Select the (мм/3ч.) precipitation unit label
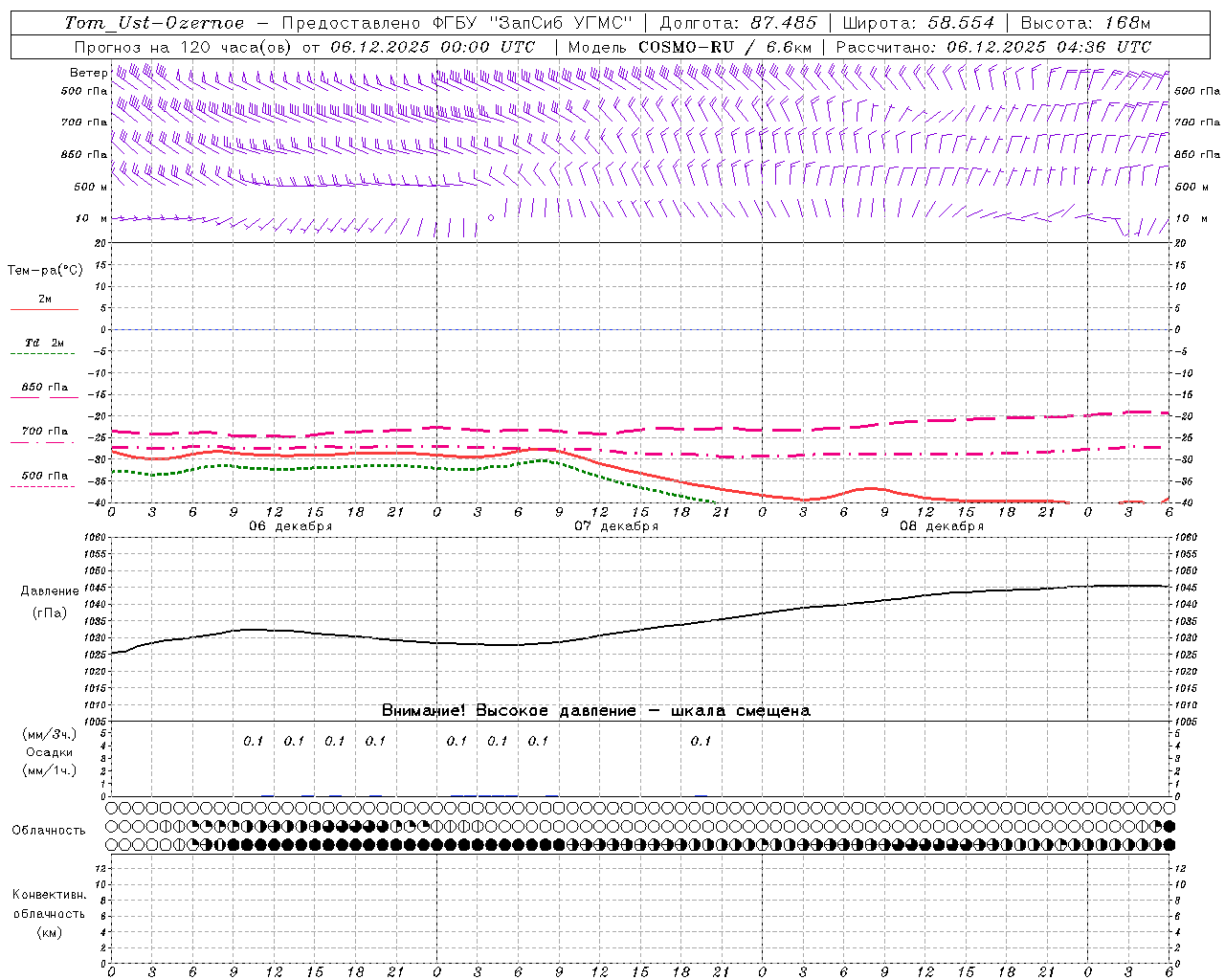 pos(50,734)
